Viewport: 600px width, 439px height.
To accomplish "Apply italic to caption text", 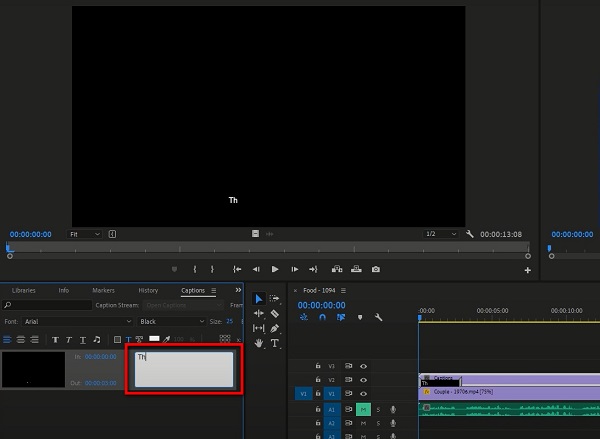I will click(x=69, y=339).
